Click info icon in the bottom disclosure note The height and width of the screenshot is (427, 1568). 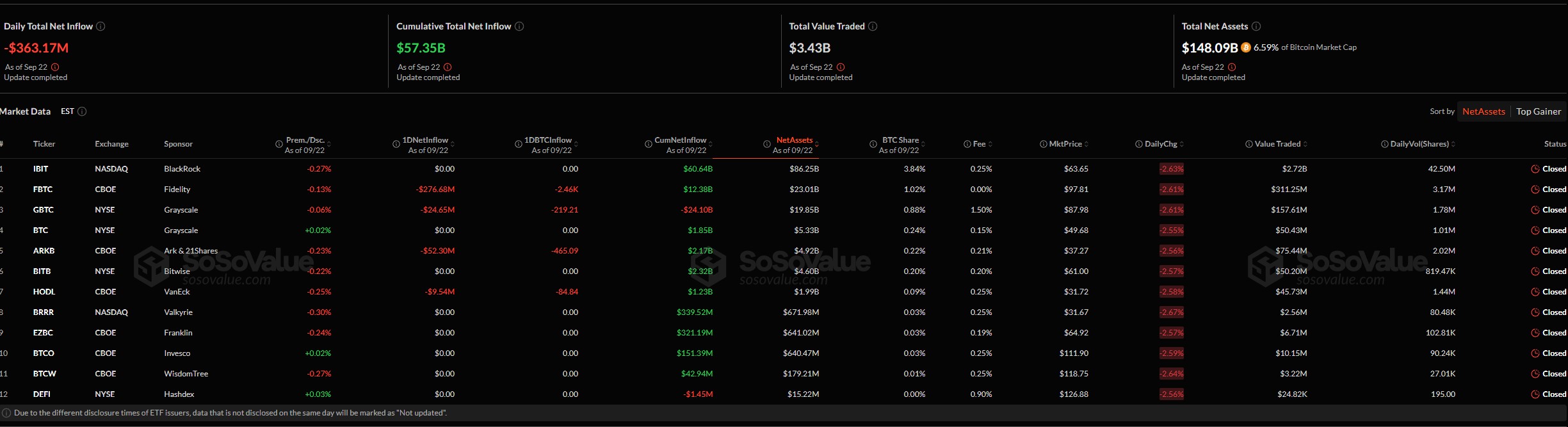point(6,413)
